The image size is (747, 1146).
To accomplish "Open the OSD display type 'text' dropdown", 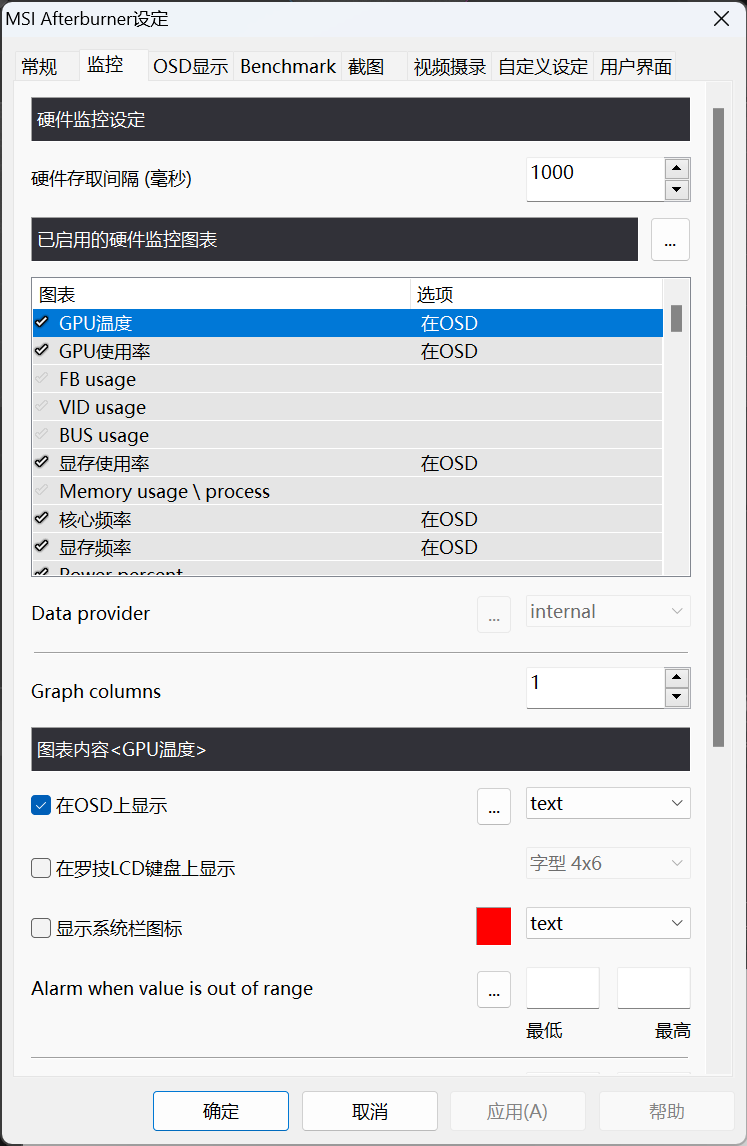I will pos(608,803).
